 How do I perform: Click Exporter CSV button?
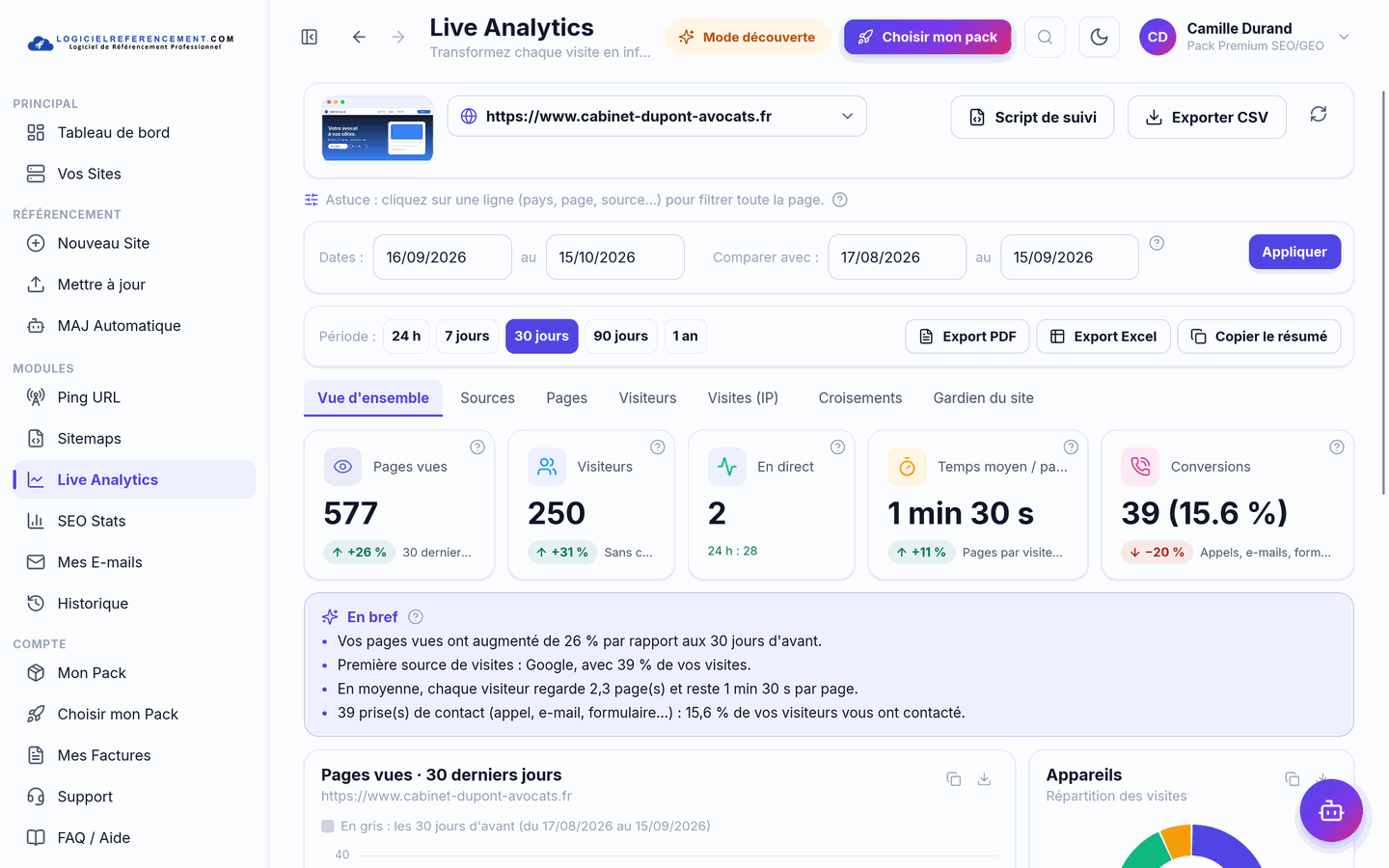point(1207,117)
